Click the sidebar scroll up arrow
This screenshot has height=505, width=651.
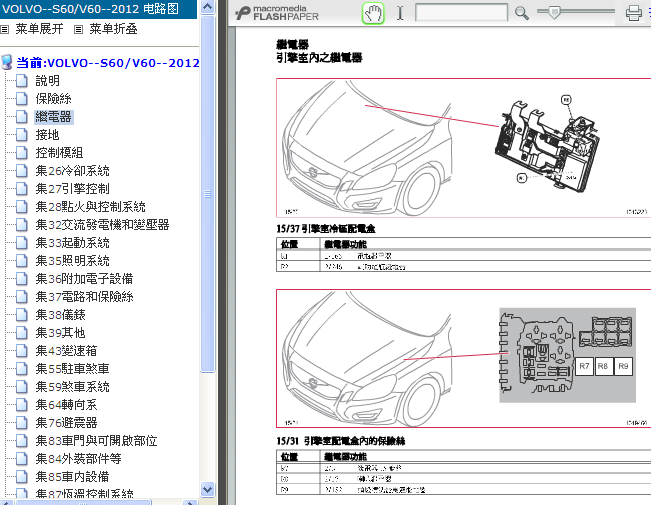point(207,7)
